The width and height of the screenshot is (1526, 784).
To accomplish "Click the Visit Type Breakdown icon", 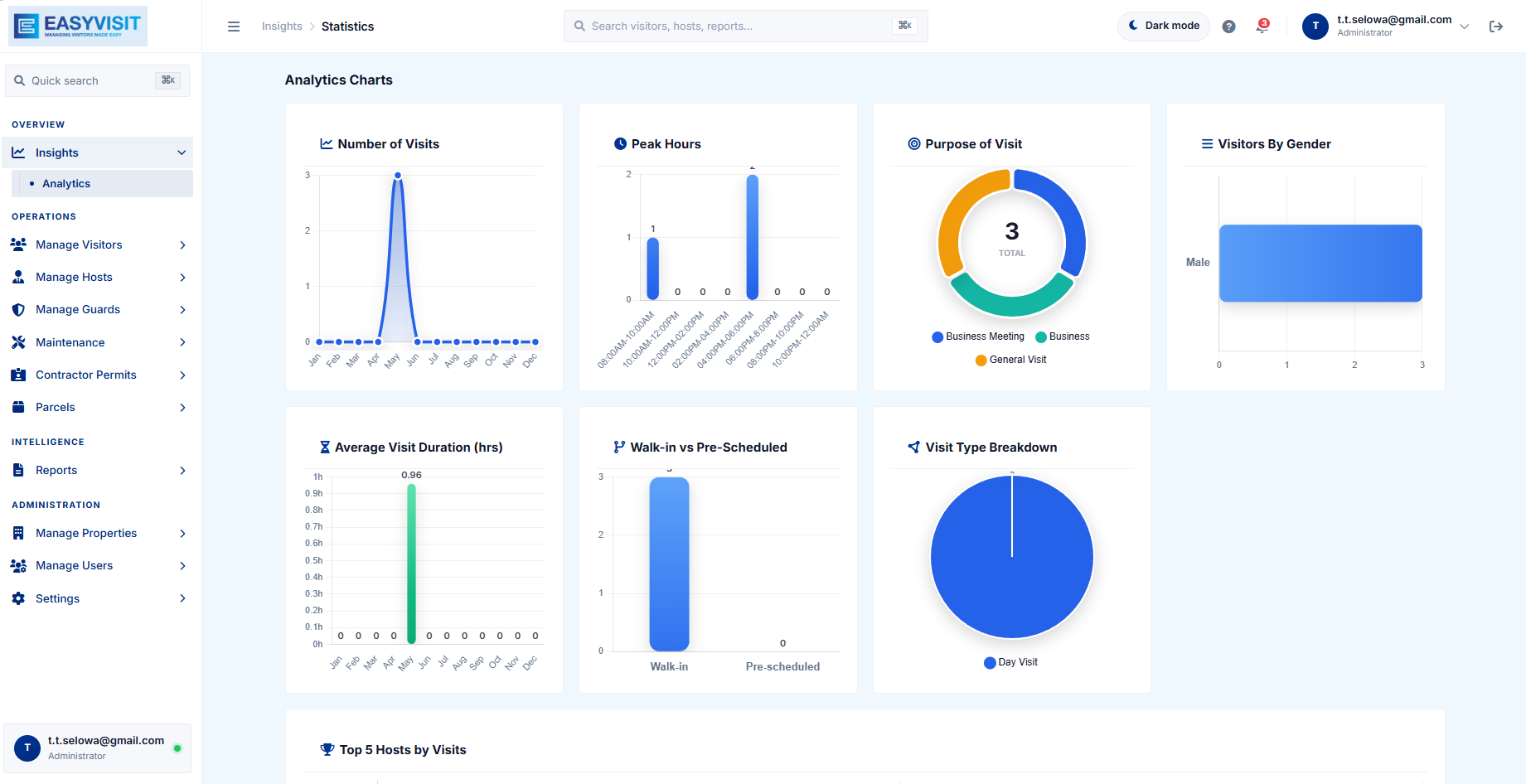I will (x=914, y=447).
